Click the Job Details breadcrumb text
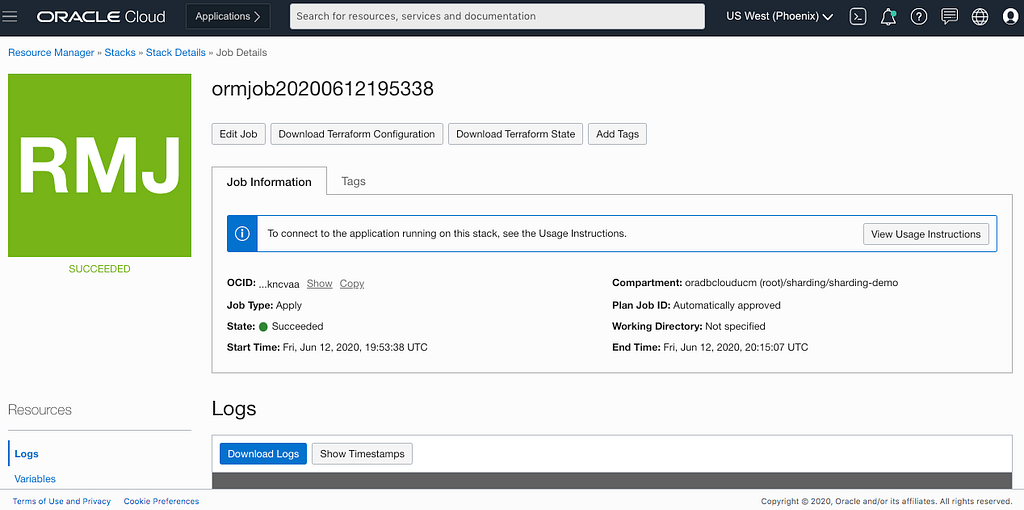The image size is (1024, 510). (x=241, y=52)
